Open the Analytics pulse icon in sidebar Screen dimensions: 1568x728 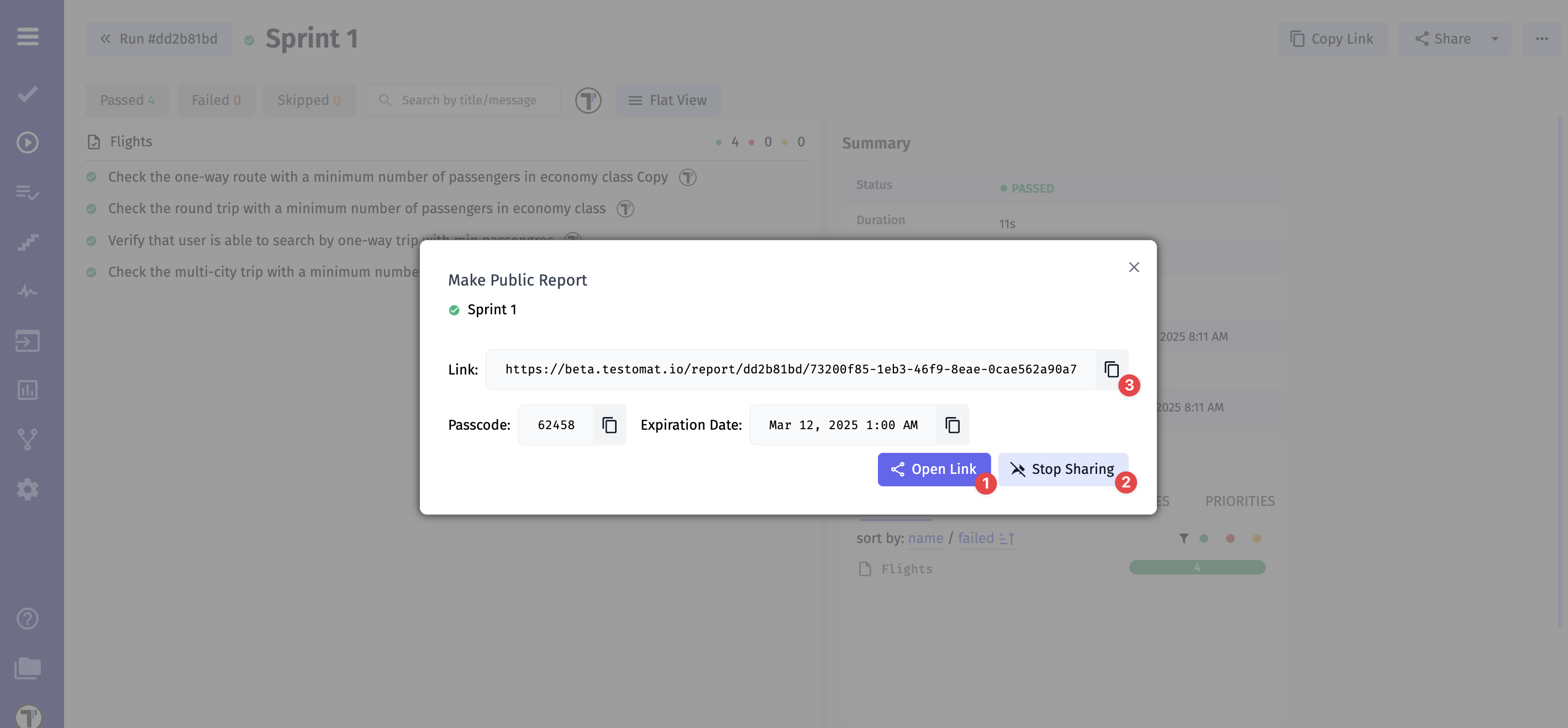pyautogui.click(x=27, y=291)
